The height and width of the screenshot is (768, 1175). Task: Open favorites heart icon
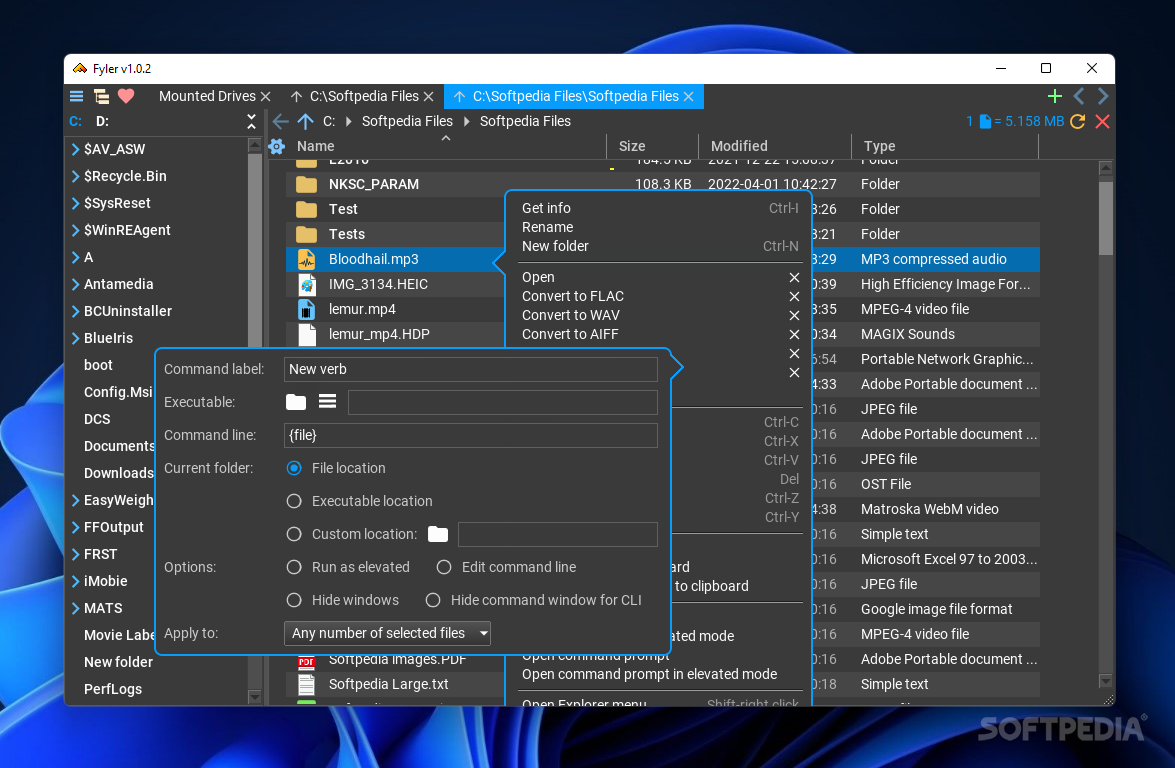[x=126, y=96]
